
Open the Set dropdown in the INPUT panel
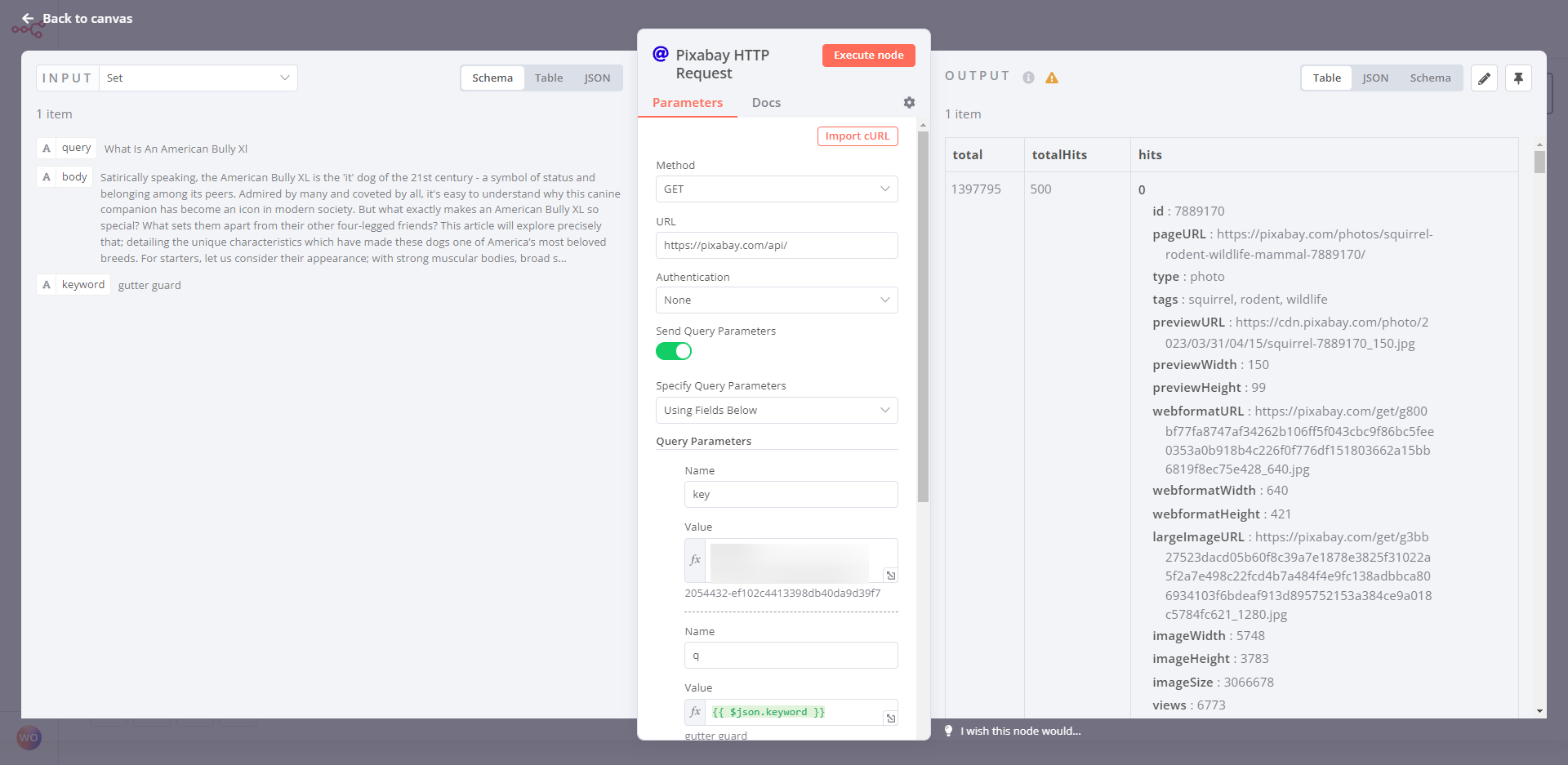pos(198,78)
